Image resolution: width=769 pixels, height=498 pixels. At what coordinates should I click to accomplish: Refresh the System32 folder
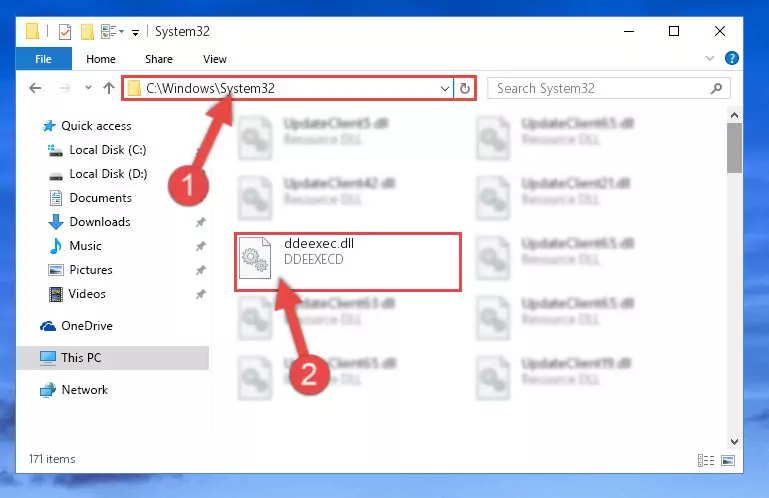(x=464, y=89)
